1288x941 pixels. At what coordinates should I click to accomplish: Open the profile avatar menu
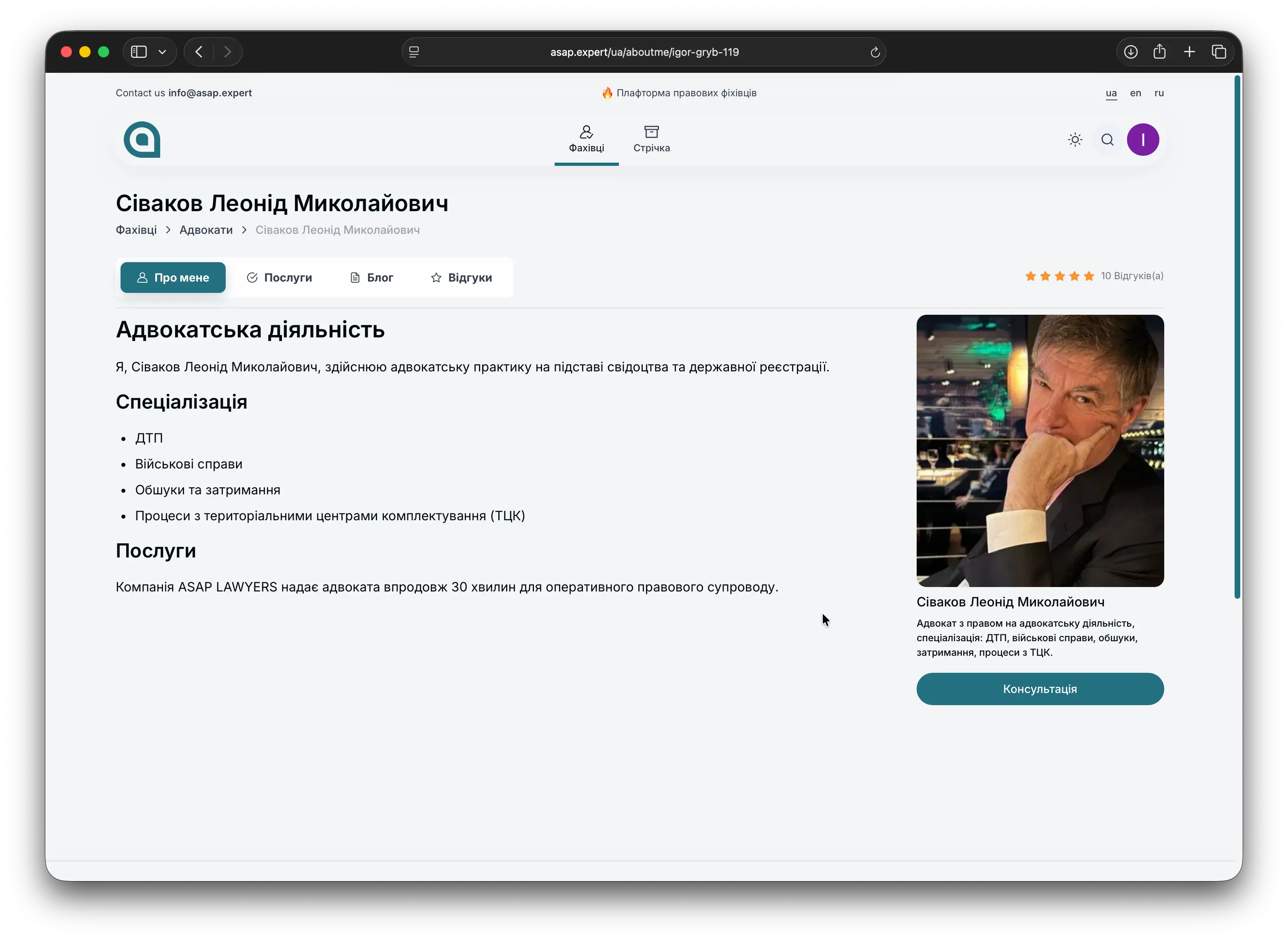1143,140
